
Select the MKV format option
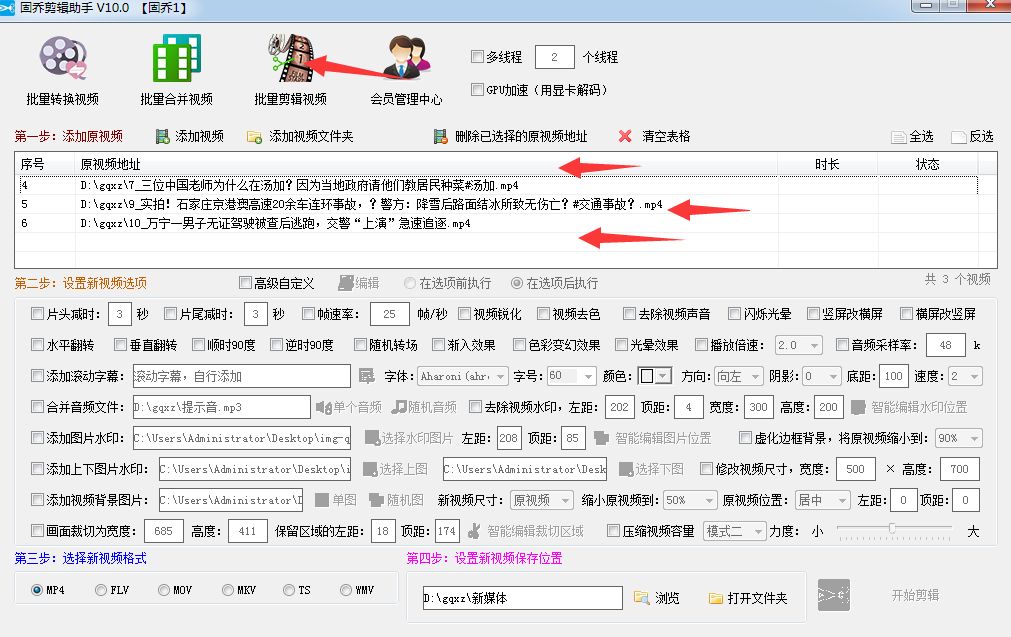point(228,590)
